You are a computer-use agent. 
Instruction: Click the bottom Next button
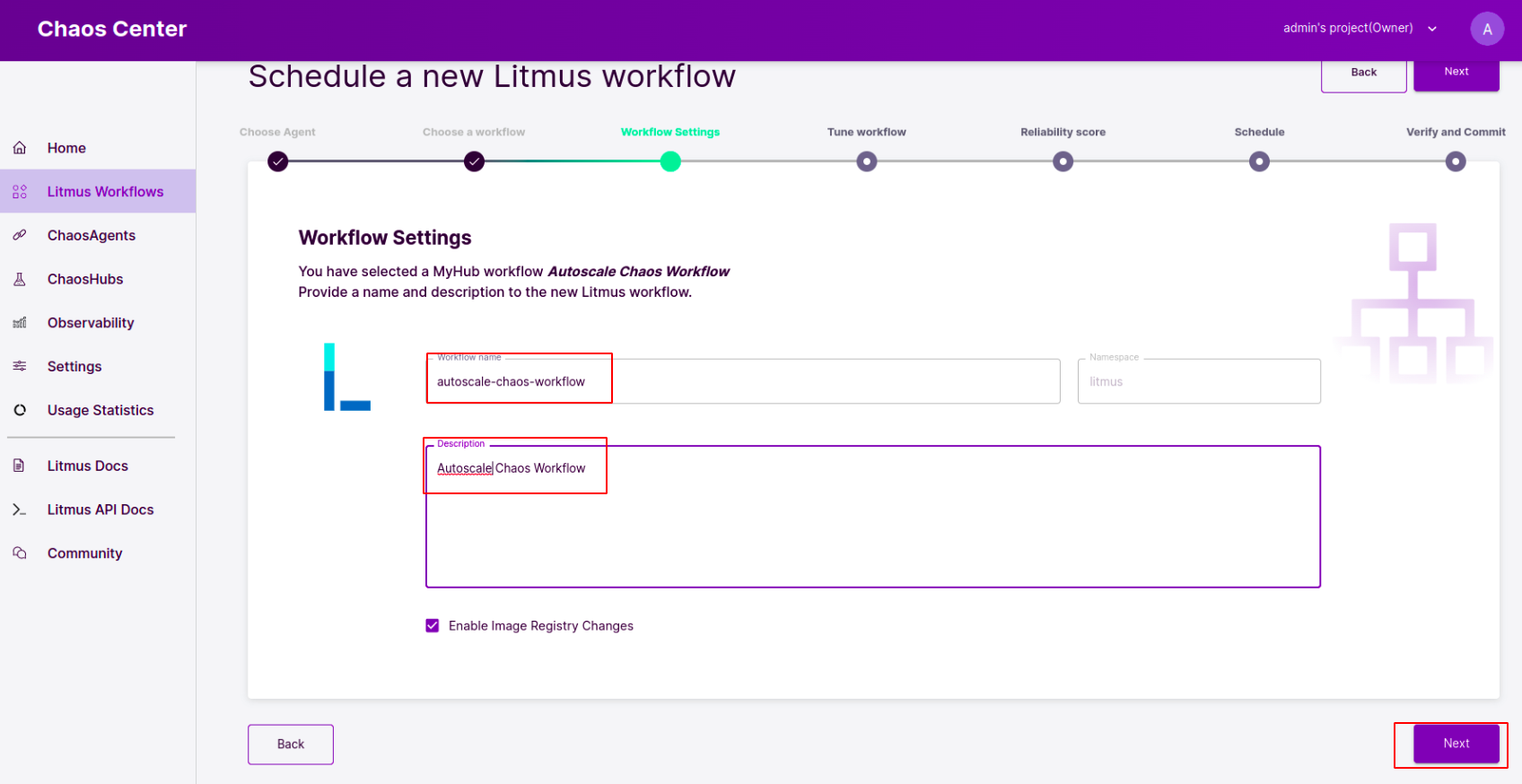1456,744
